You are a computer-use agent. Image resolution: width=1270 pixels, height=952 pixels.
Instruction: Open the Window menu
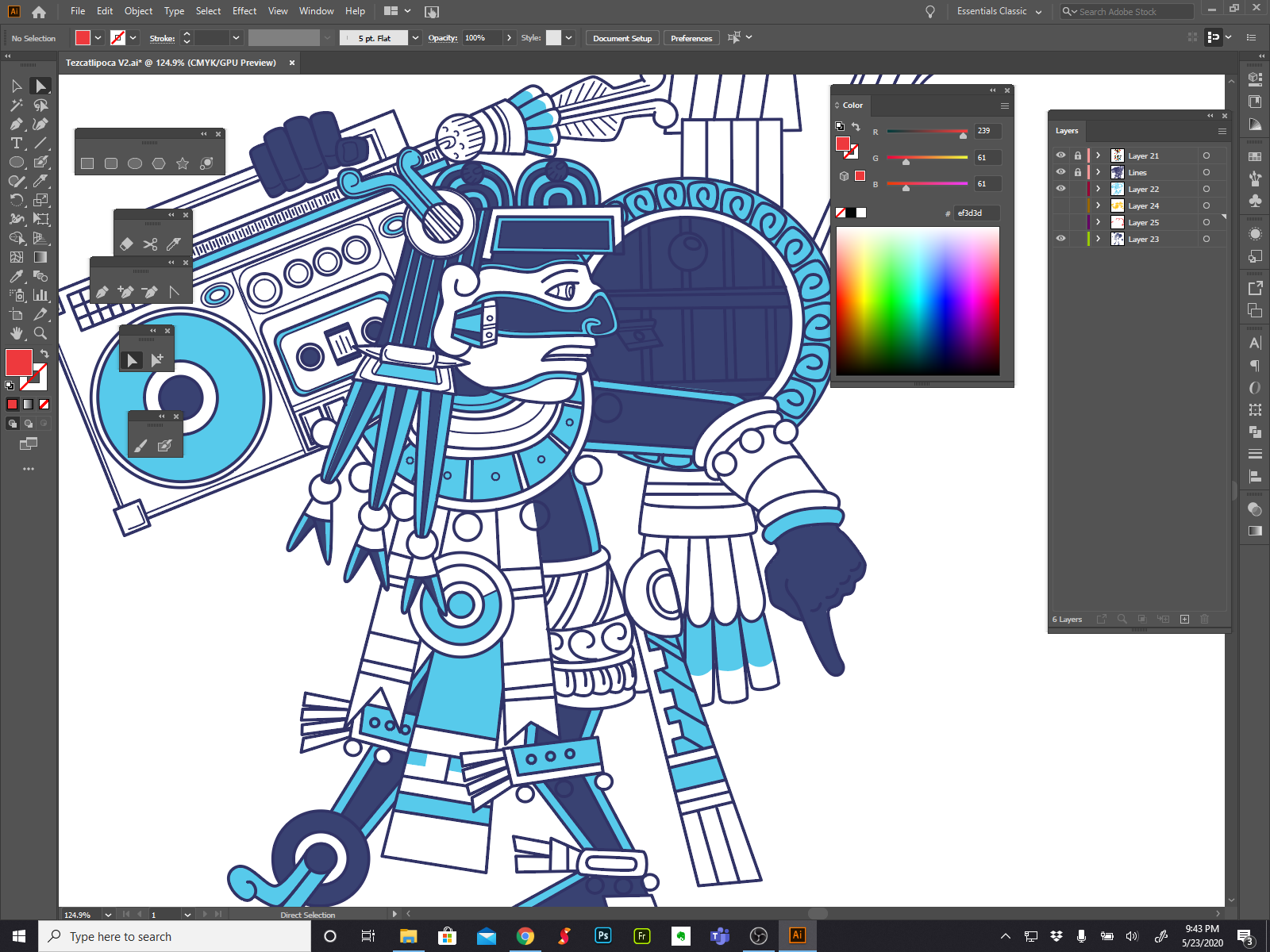pos(316,11)
